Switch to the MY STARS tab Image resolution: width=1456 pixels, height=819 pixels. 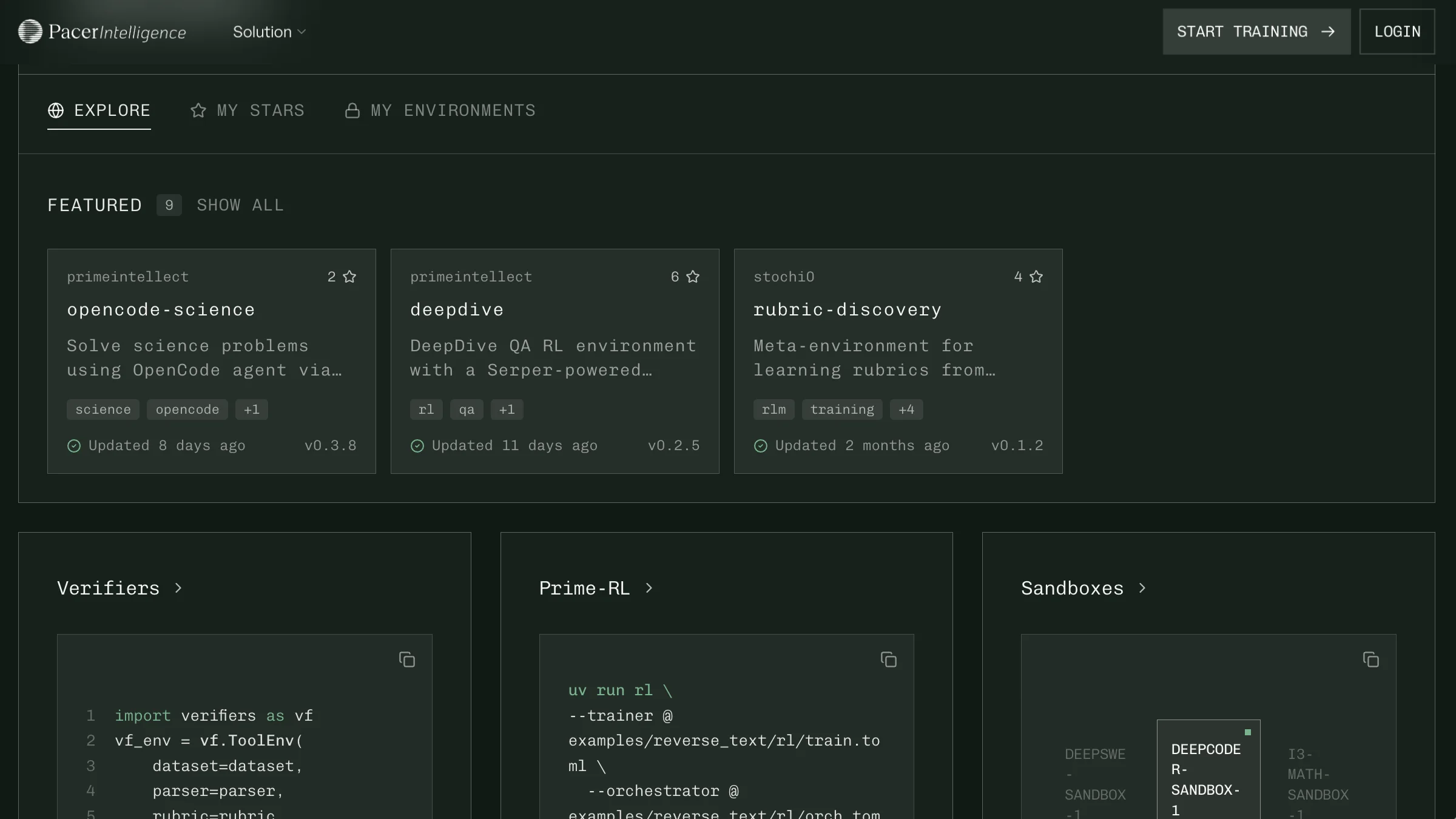(247, 110)
